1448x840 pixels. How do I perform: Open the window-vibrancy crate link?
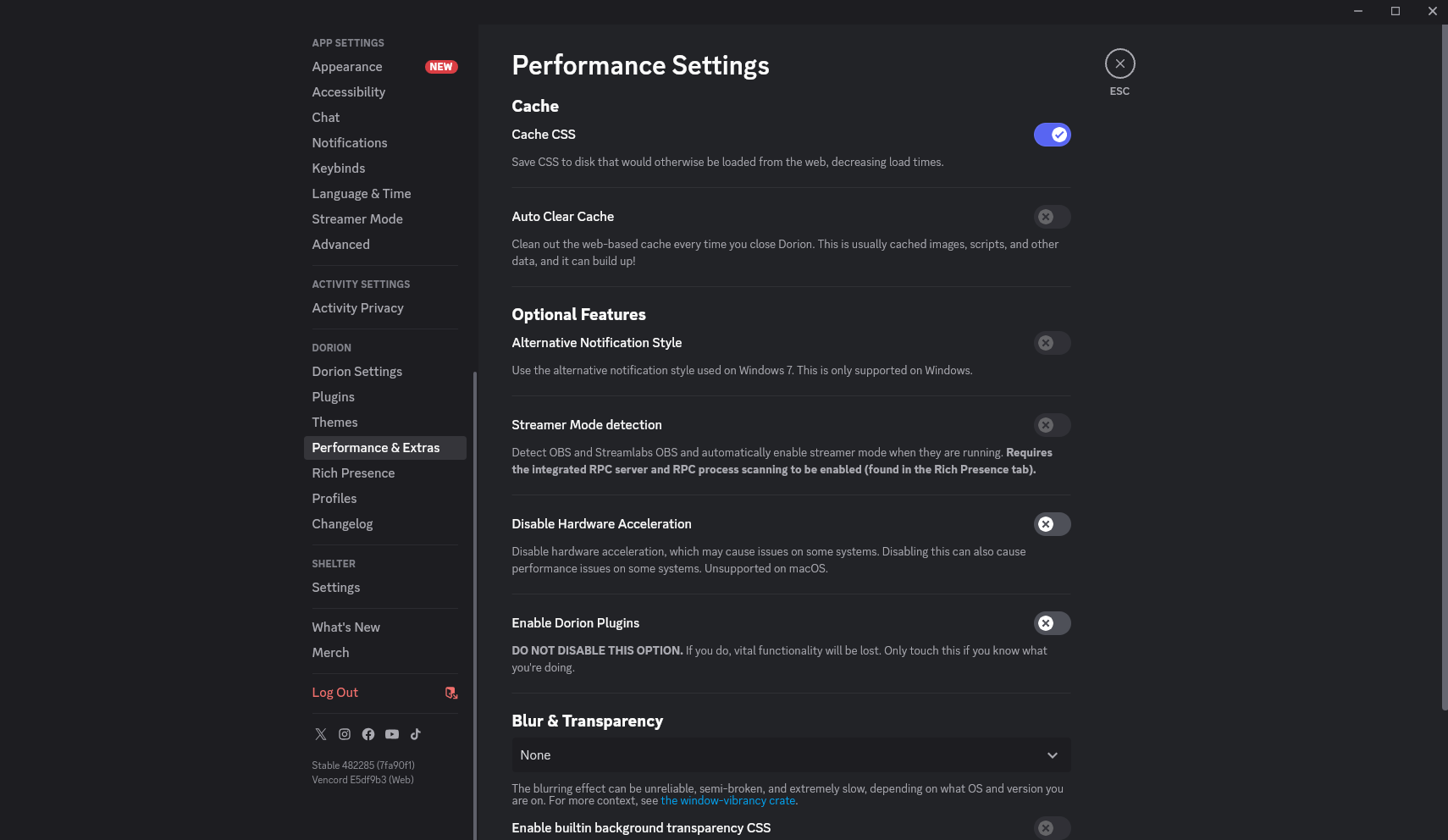coord(727,801)
